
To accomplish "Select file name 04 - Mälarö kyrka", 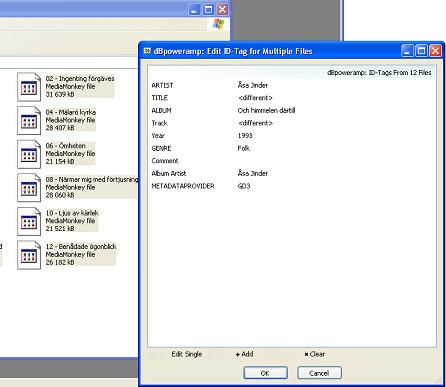I will pos(71,112).
